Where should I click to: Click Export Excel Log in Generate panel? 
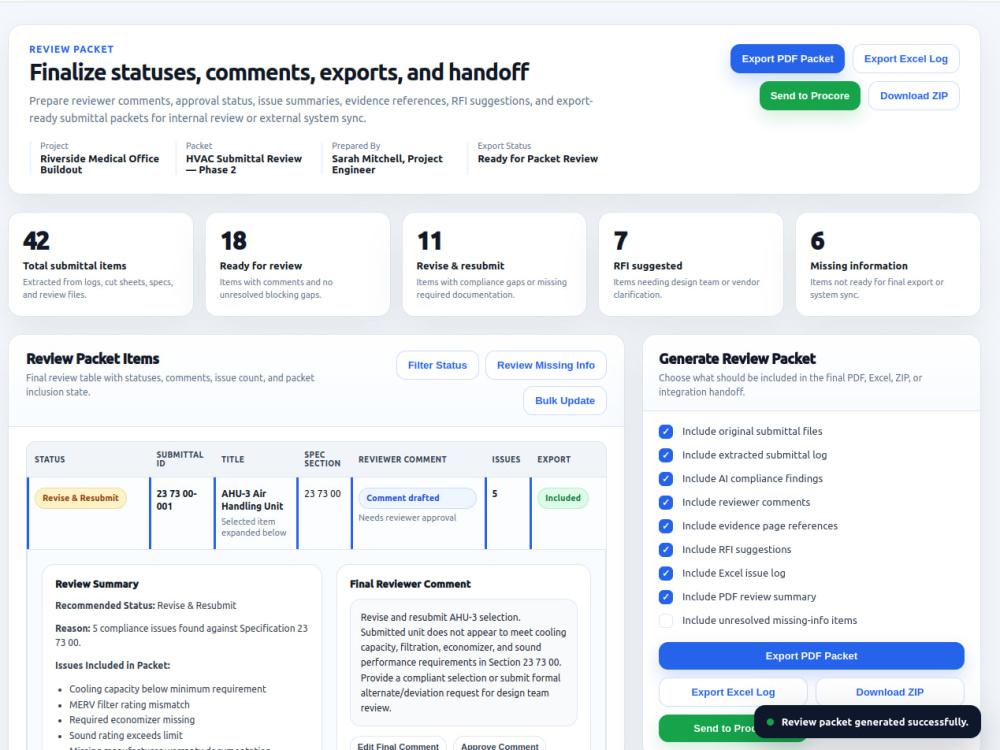[733, 692]
